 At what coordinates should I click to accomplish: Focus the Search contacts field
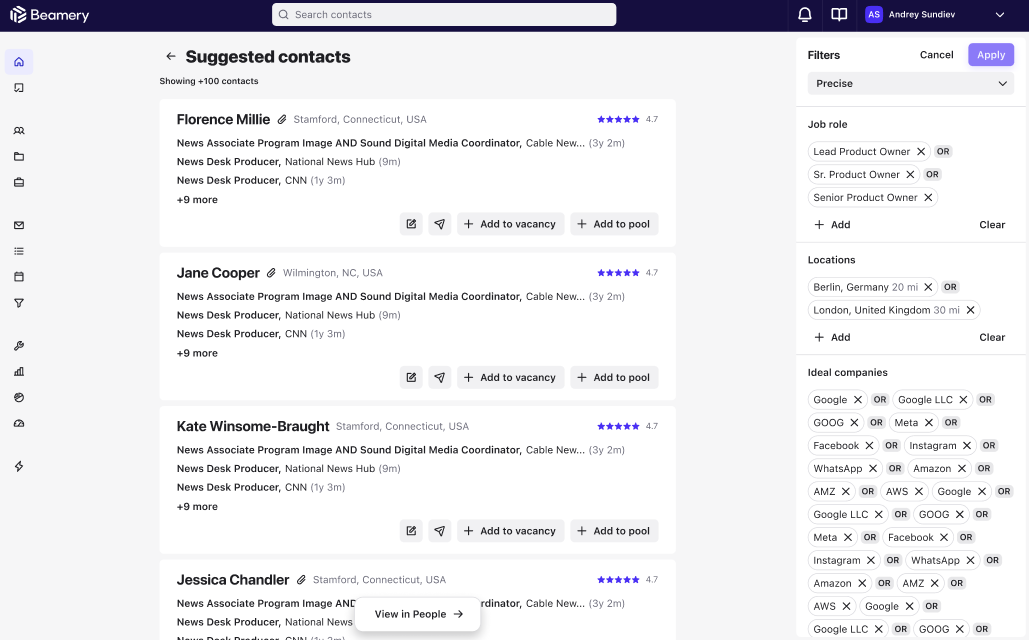coord(444,15)
